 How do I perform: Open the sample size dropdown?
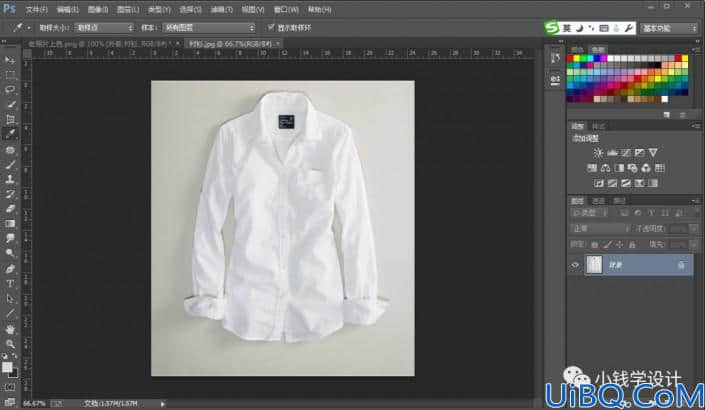pyautogui.click(x=104, y=28)
